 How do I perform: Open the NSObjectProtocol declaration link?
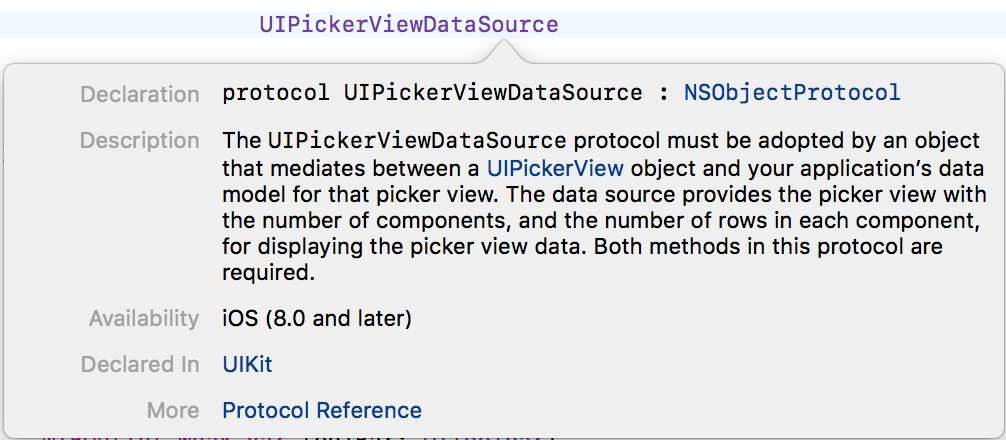[x=792, y=93]
